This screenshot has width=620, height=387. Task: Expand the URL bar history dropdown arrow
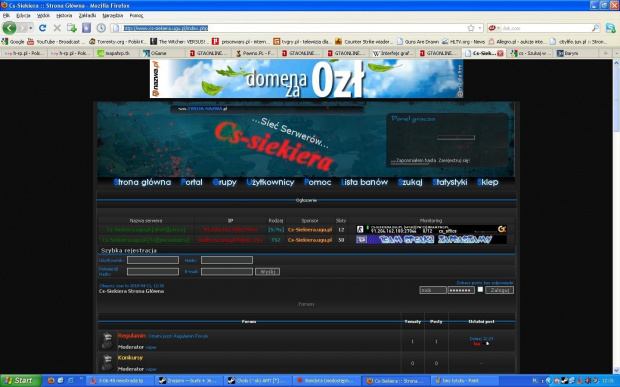coord(480,28)
